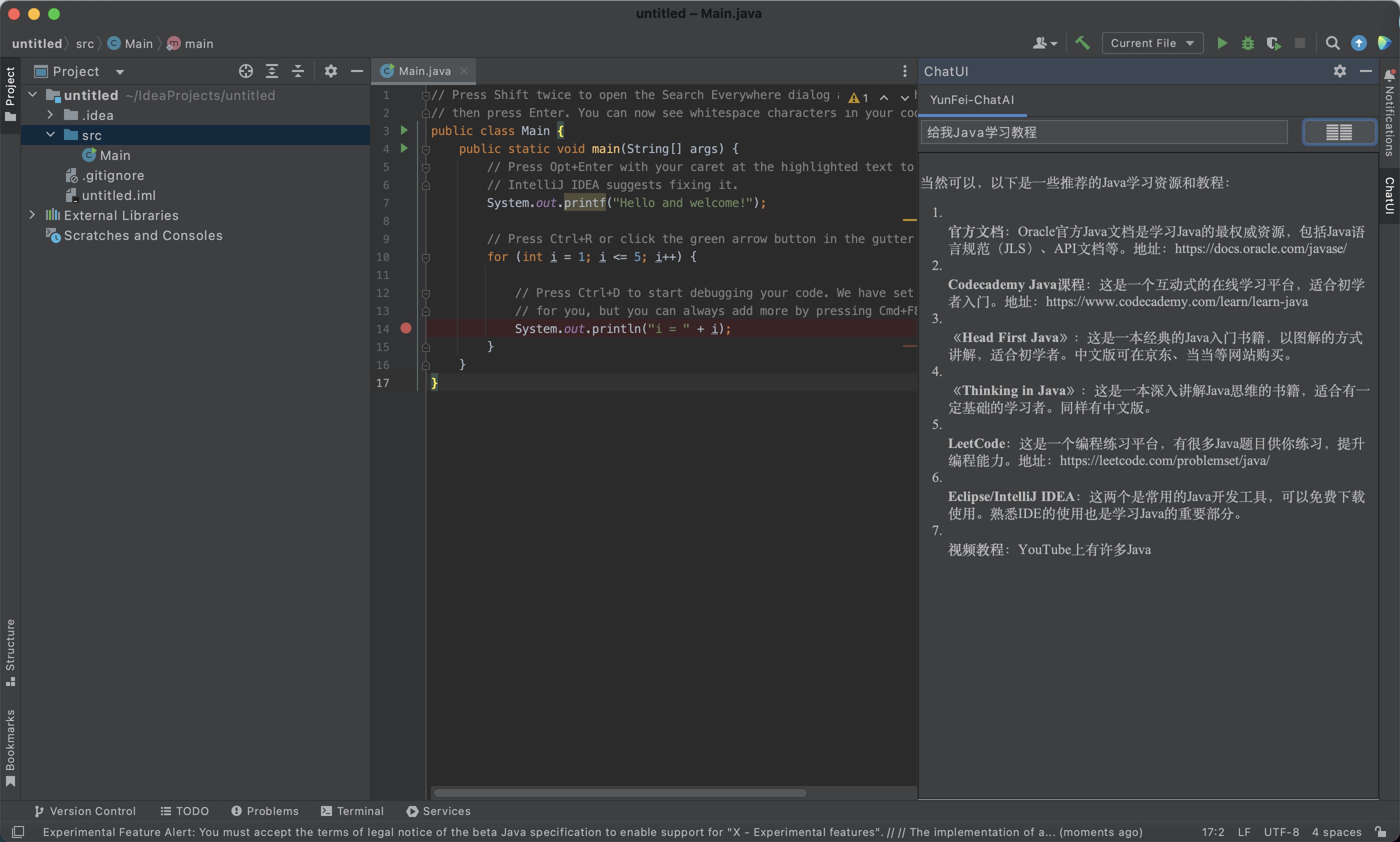Run with coverage shield icon
Image resolution: width=1400 pixels, height=842 pixels.
[x=1273, y=43]
